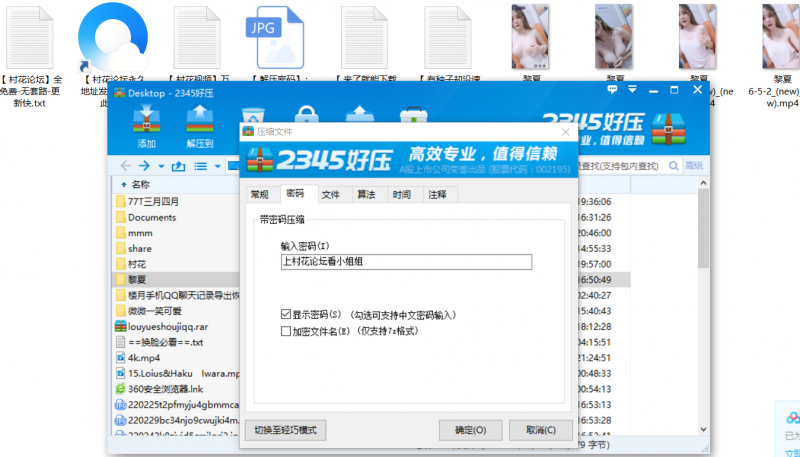Click the 解压到 (Extract to) toolbar icon
Viewport: 800px width, 457px height.
200,126
